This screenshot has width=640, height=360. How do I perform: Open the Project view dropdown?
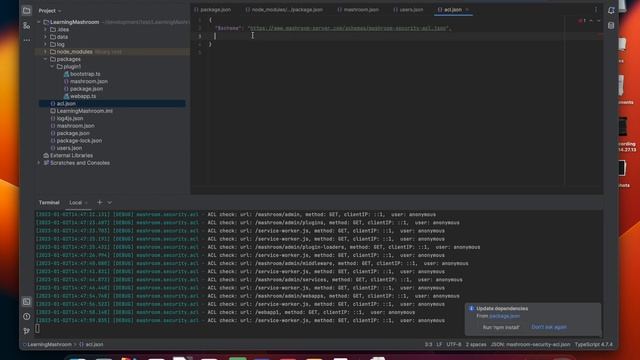pos(50,11)
